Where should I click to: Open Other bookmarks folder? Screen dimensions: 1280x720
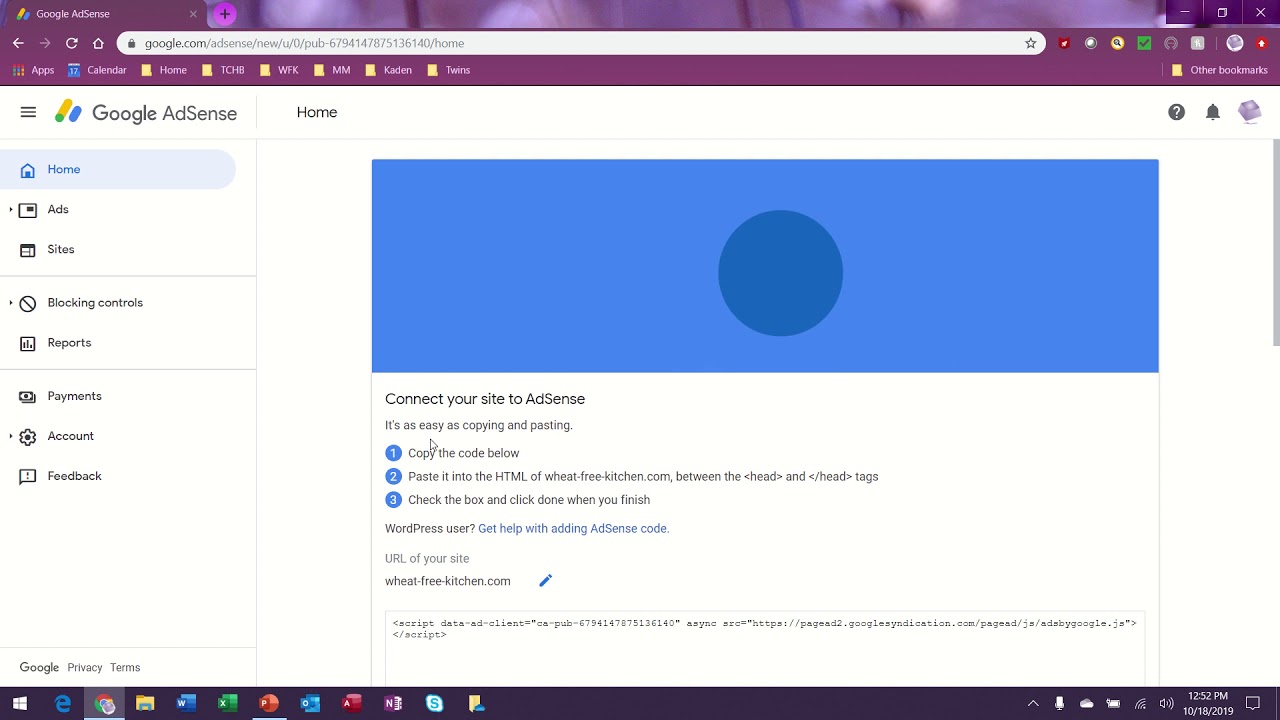[x=1219, y=70]
